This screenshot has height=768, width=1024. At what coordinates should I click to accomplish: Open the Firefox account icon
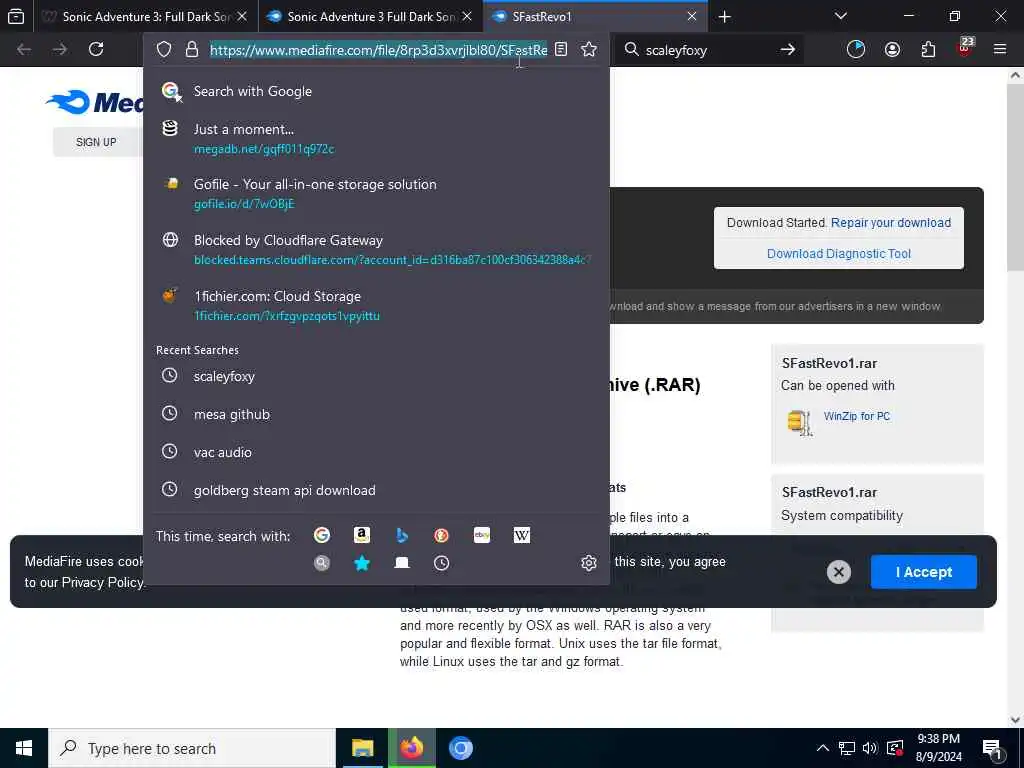coord(892,50)
